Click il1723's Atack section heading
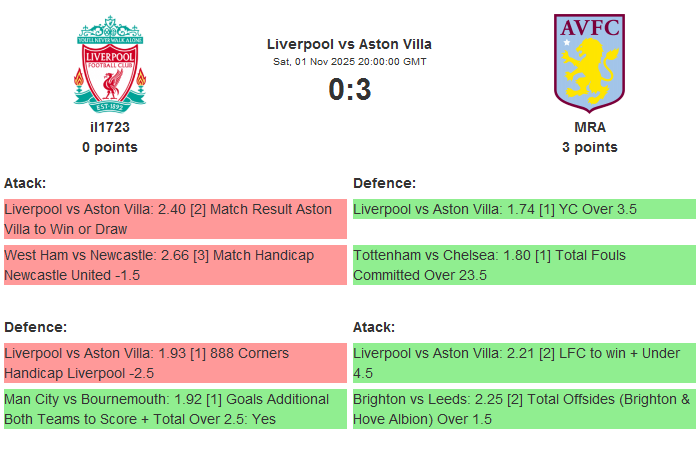Viewport: 700px width, 460px height. pyautogui.click(x=25, y=183)
